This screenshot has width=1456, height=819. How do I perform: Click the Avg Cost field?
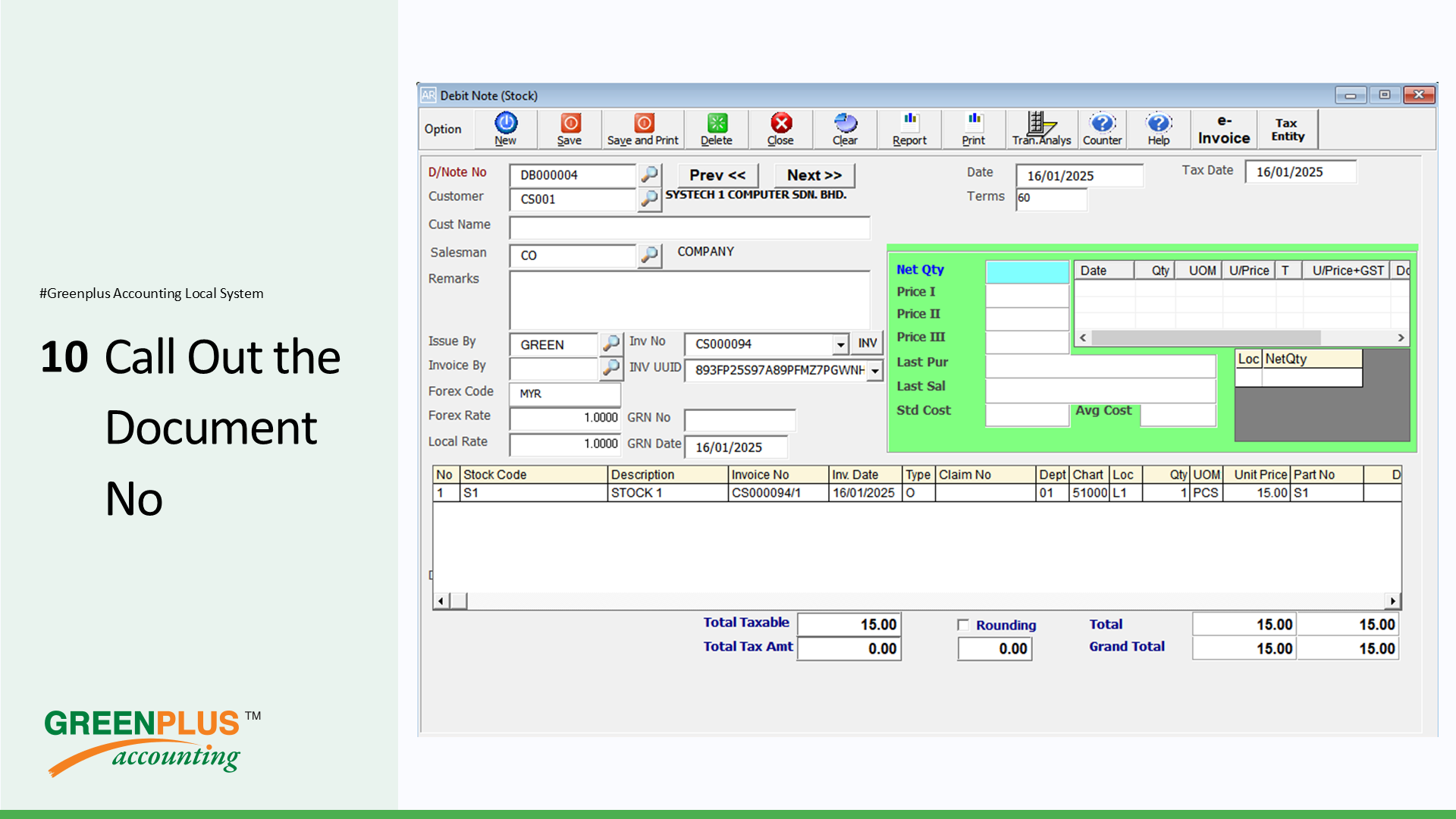click(1178, 415)
